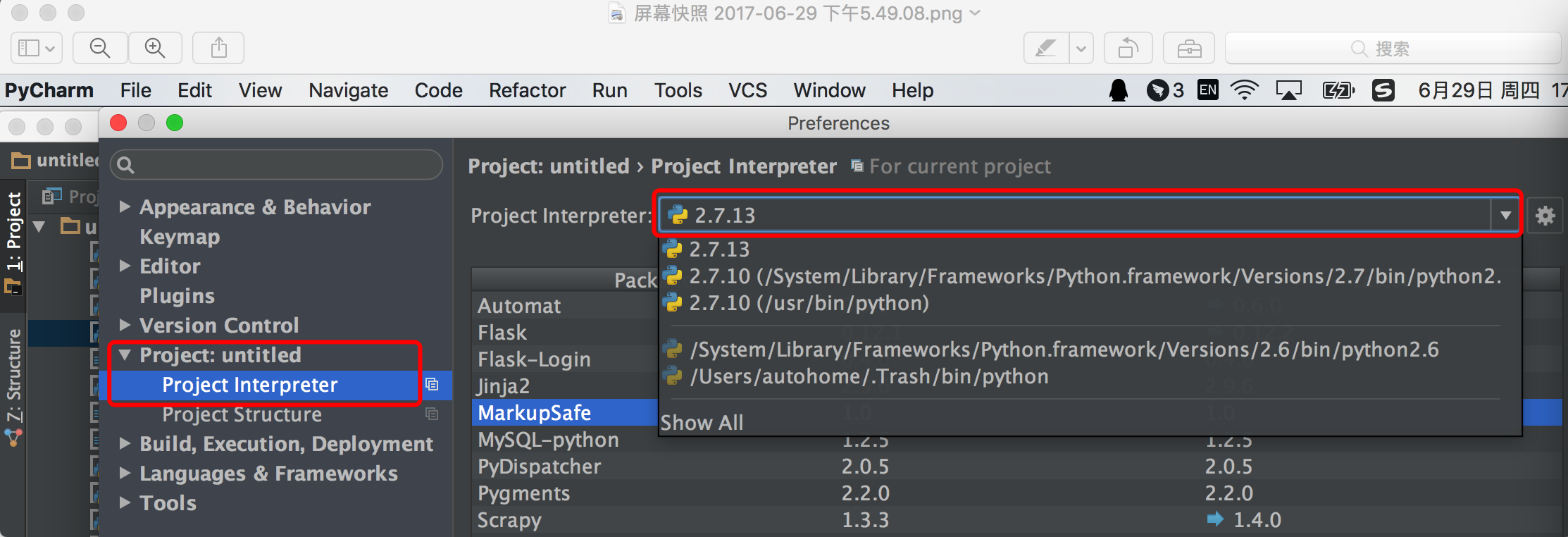Click the battery status icon
The image size is (1568, 537).
coord(1338,90)
